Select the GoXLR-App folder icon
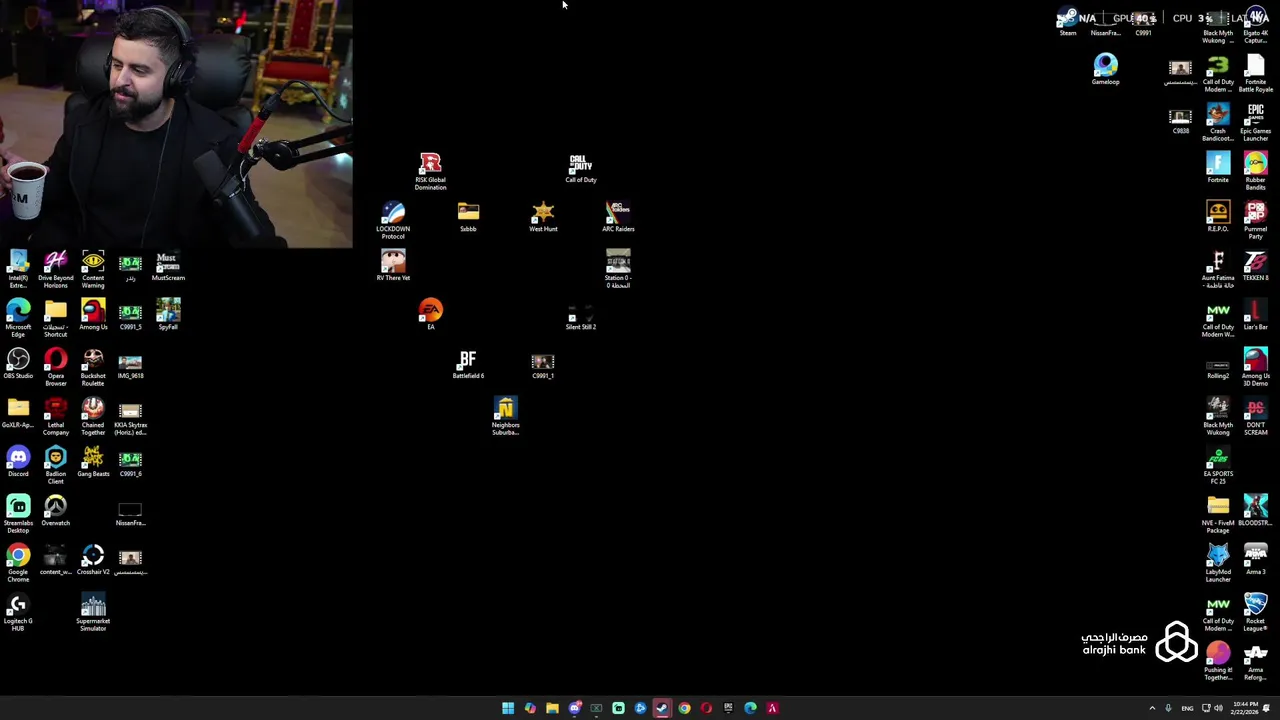 pos(18,413)
